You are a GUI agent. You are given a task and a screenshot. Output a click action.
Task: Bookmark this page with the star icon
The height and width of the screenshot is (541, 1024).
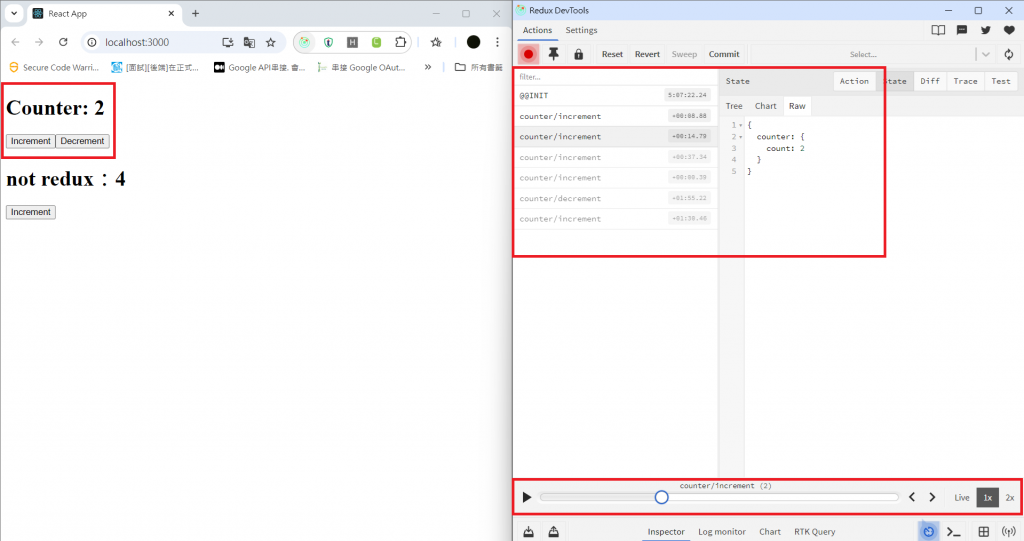click(271, 42)
